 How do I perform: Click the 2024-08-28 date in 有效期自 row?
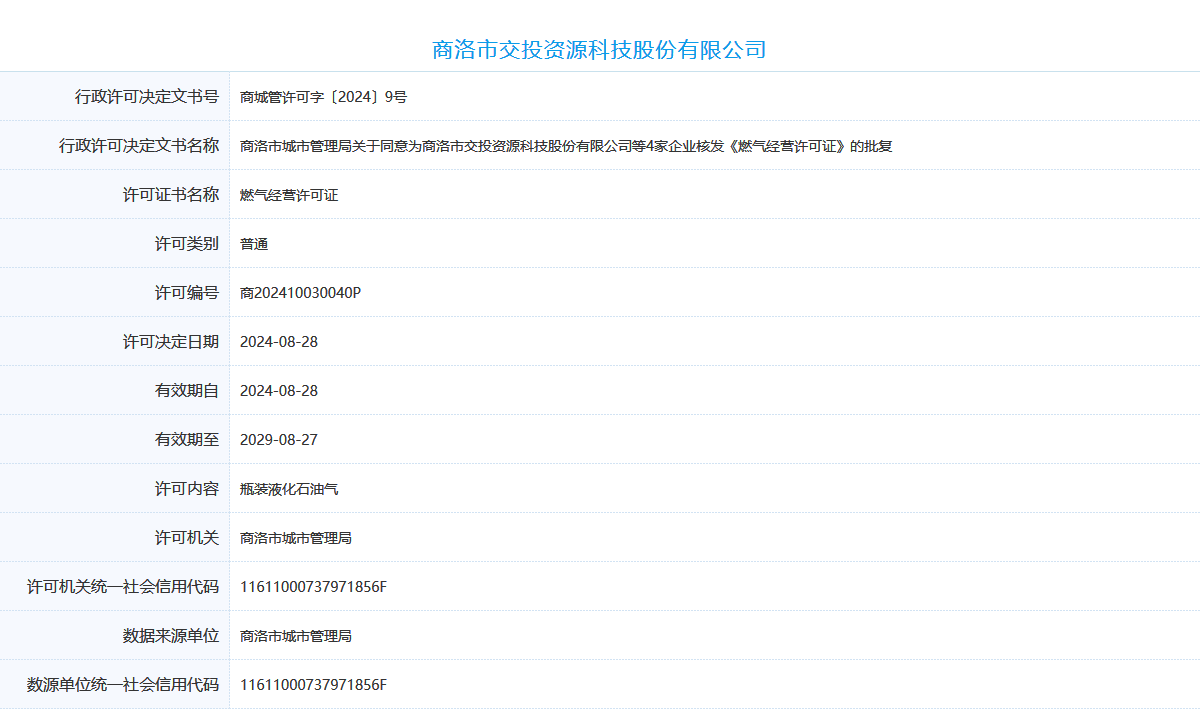[279, 391]
